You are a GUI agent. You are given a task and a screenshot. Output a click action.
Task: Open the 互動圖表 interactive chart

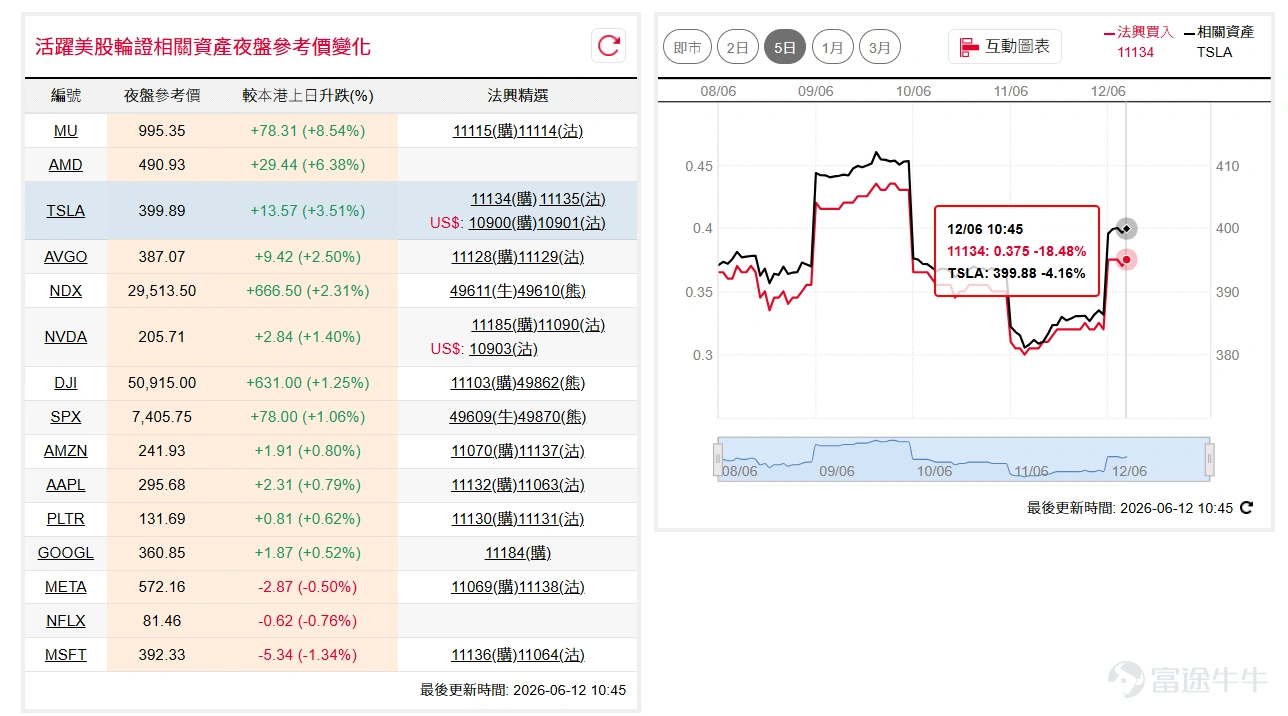coord(1004,46)
